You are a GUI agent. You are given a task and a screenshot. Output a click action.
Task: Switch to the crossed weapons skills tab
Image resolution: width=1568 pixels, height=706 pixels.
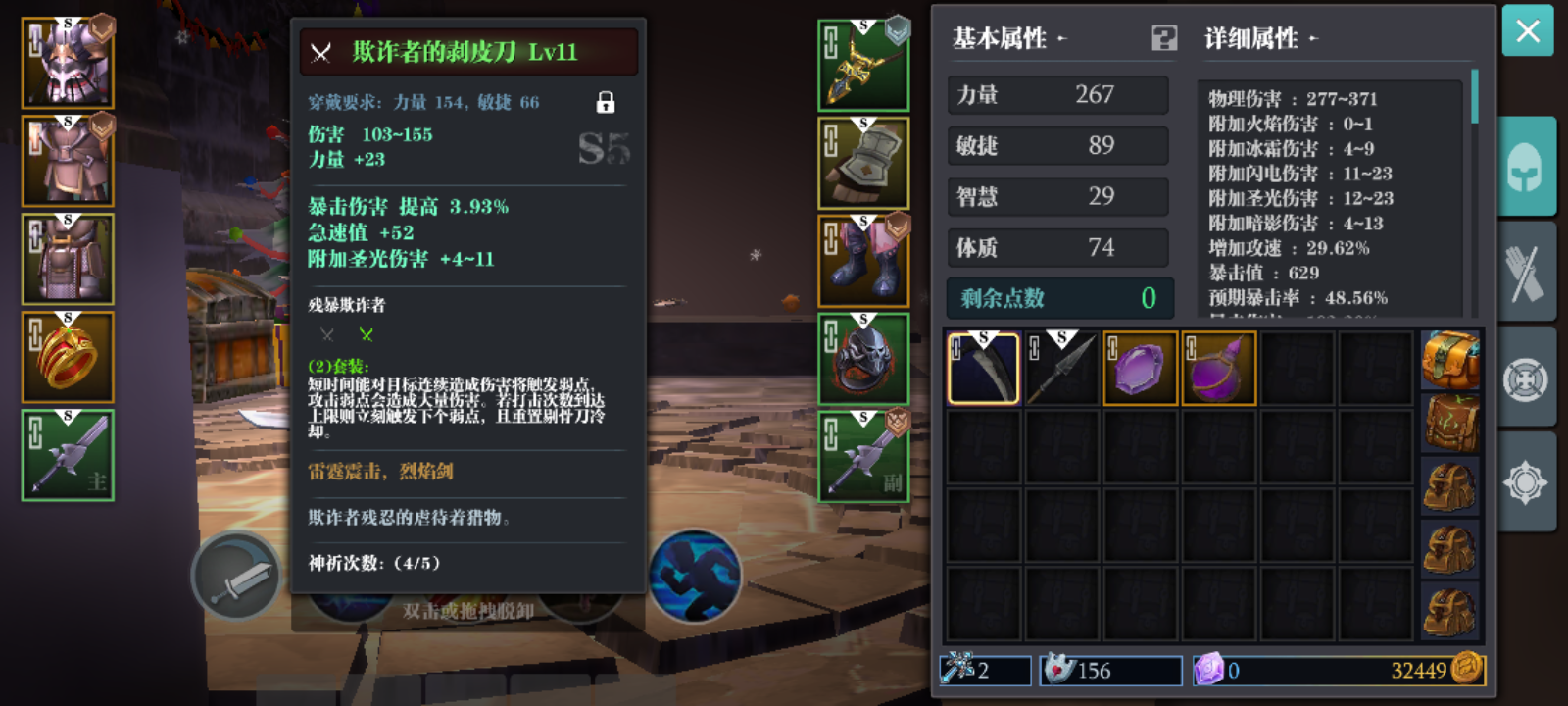[1527, 272]
